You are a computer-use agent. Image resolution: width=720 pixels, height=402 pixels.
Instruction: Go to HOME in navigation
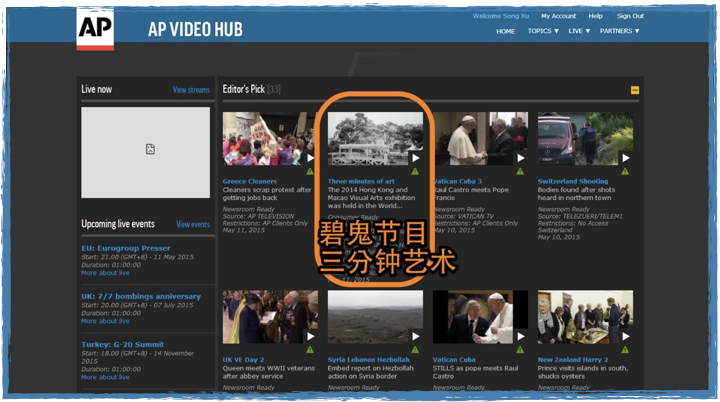[506, 31]
